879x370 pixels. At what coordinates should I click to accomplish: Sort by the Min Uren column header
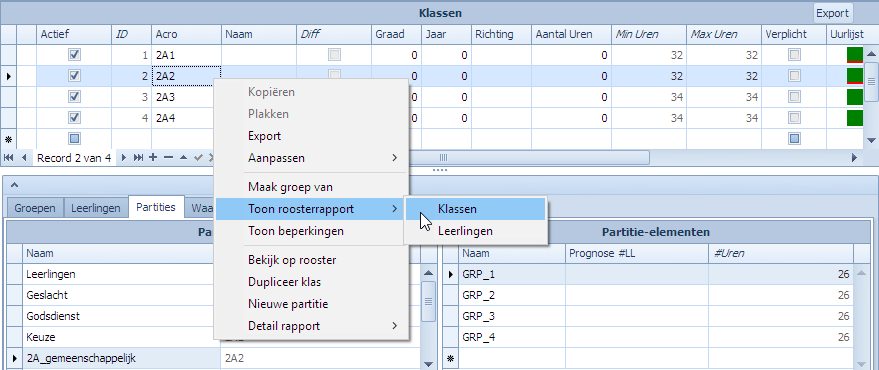point(649,34)
